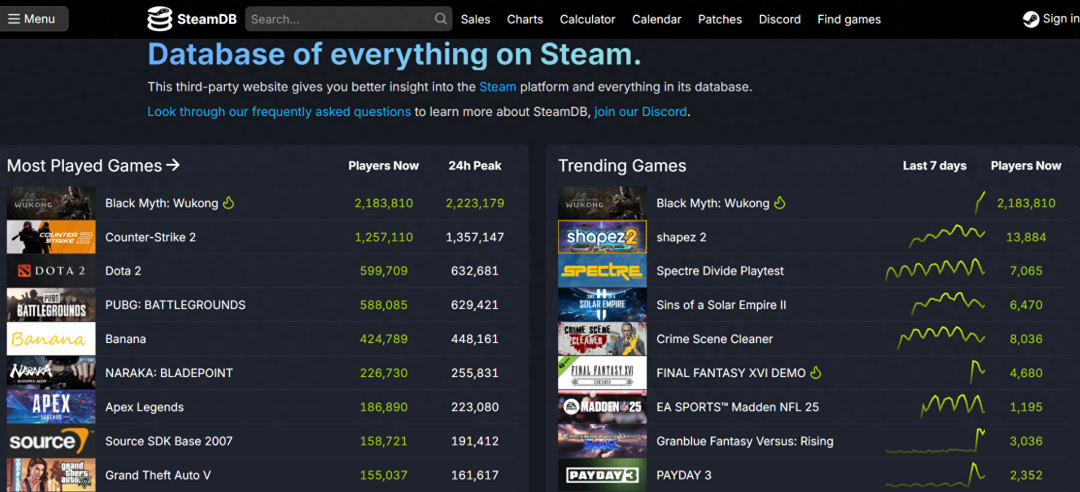Click shapez 2 seven-day sparkline chart

tap(946, 236)
